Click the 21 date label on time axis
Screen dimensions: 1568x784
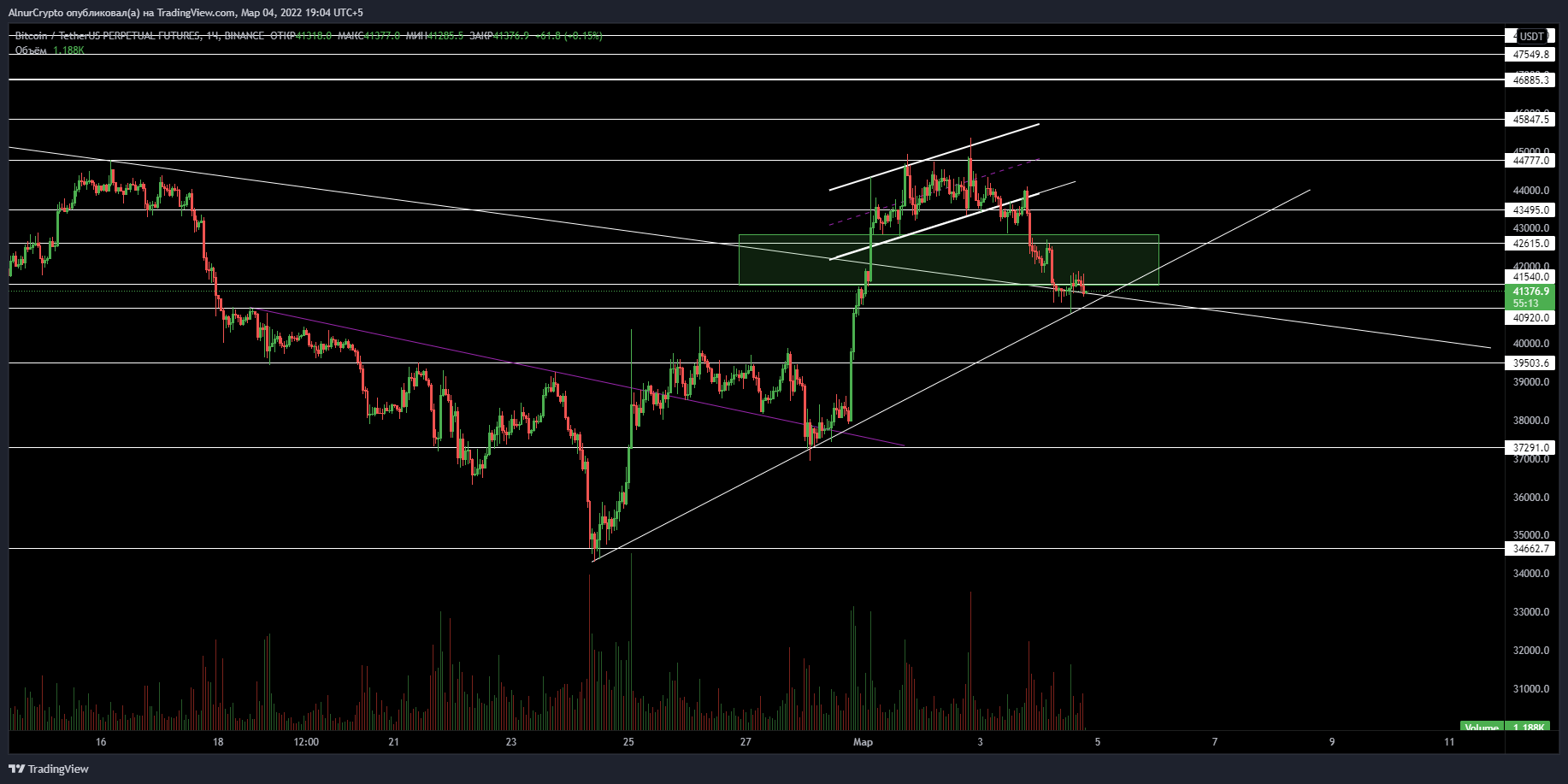[393, 742]
